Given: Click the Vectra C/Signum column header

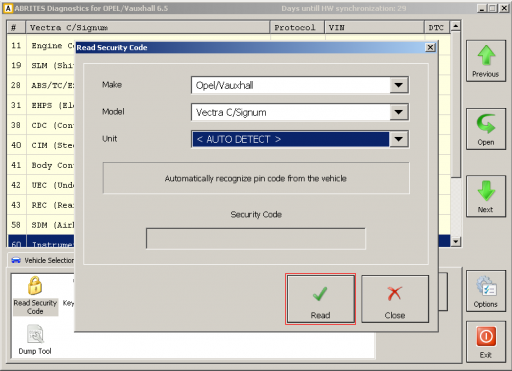Looking at the screenshot, I should pyautogui.click(x=148, y=27).
